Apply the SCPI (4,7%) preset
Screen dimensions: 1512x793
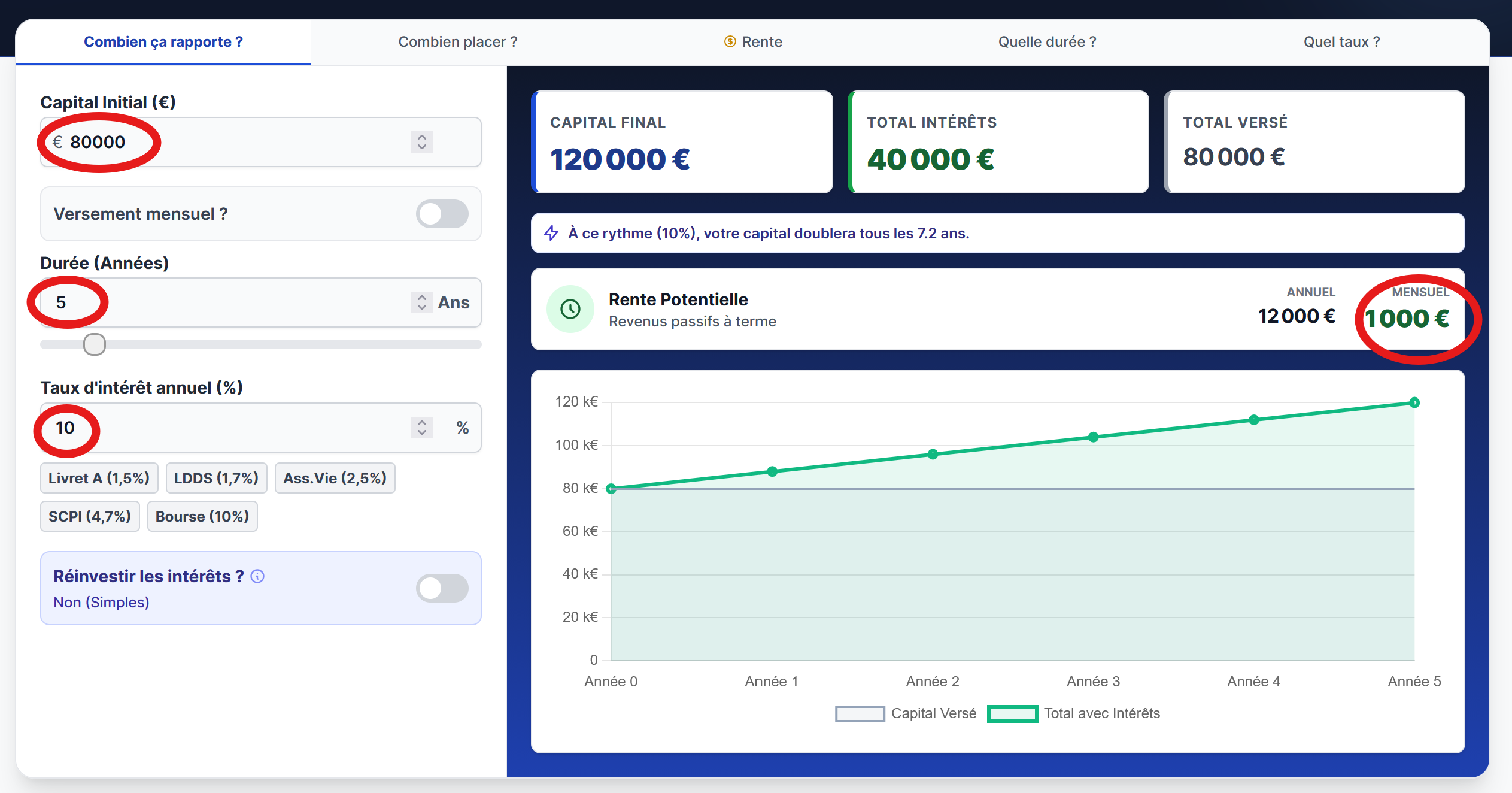click(89, 516)
